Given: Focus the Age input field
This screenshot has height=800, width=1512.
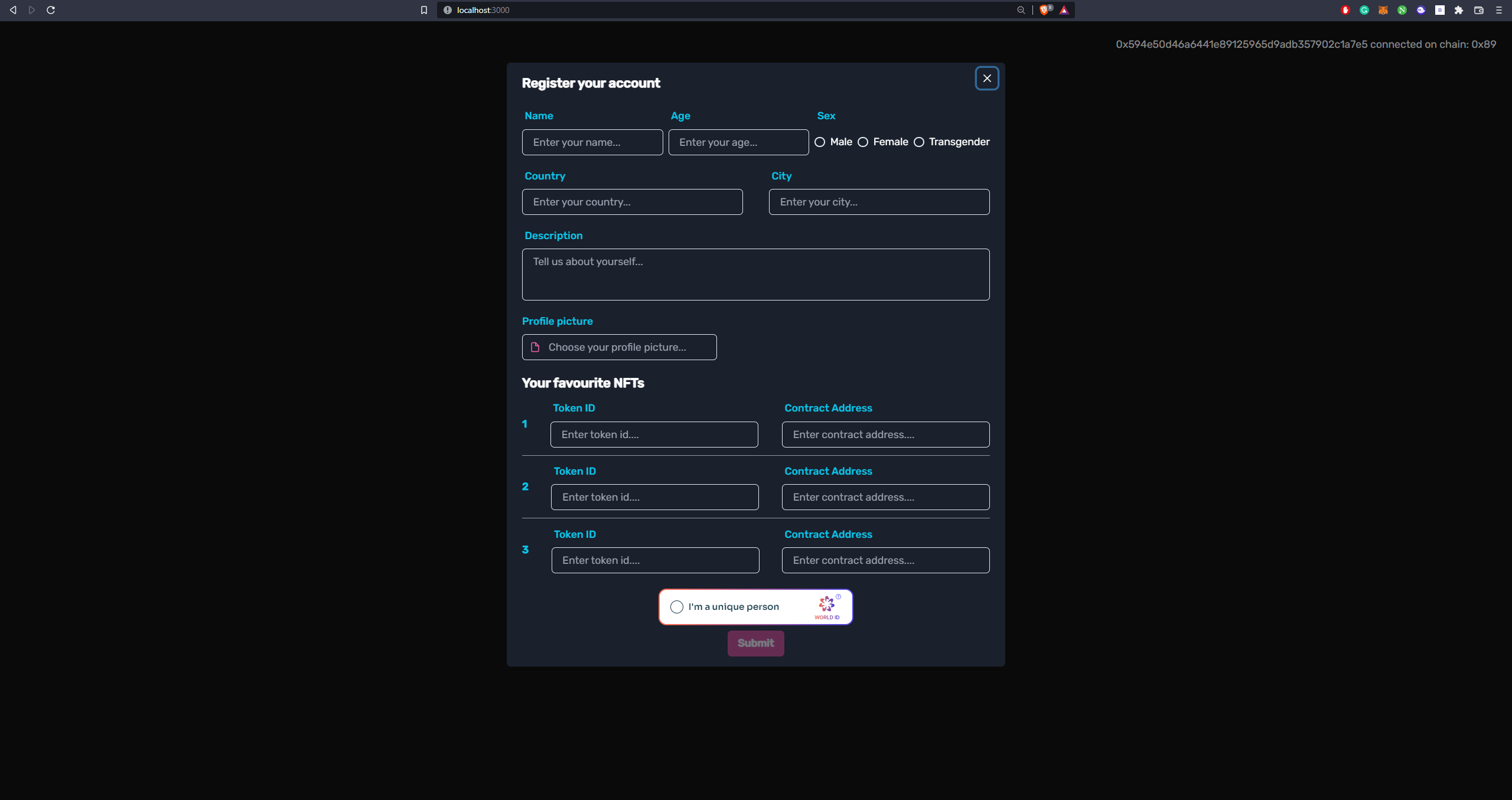Looking at the screenshot, I should pyautogui.click(x=739, y=142).
